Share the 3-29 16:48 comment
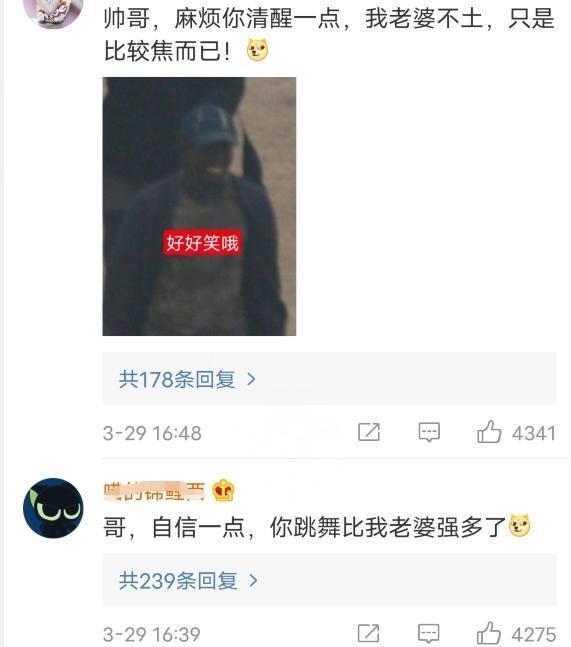571x647 pixels. click(x=369, y=432)
